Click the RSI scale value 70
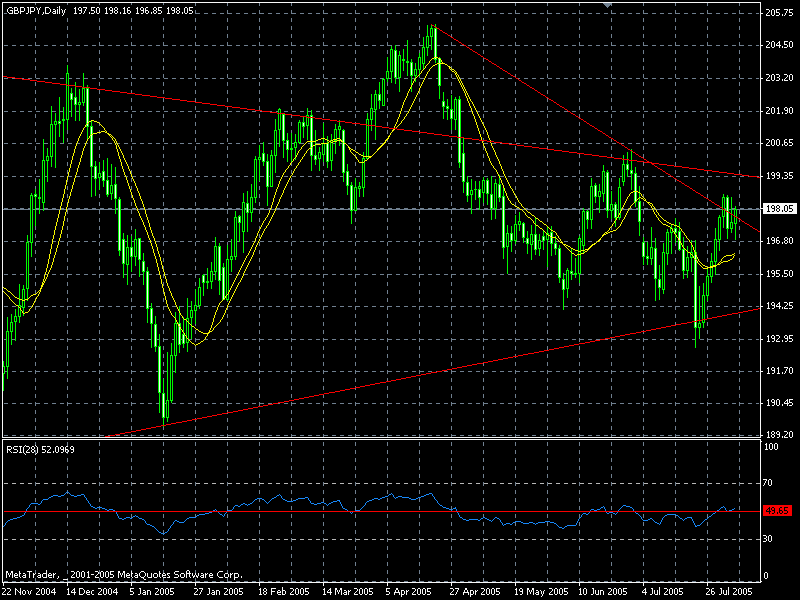The height and width of the screenshot is (600, 800). [x=768, y=483]
